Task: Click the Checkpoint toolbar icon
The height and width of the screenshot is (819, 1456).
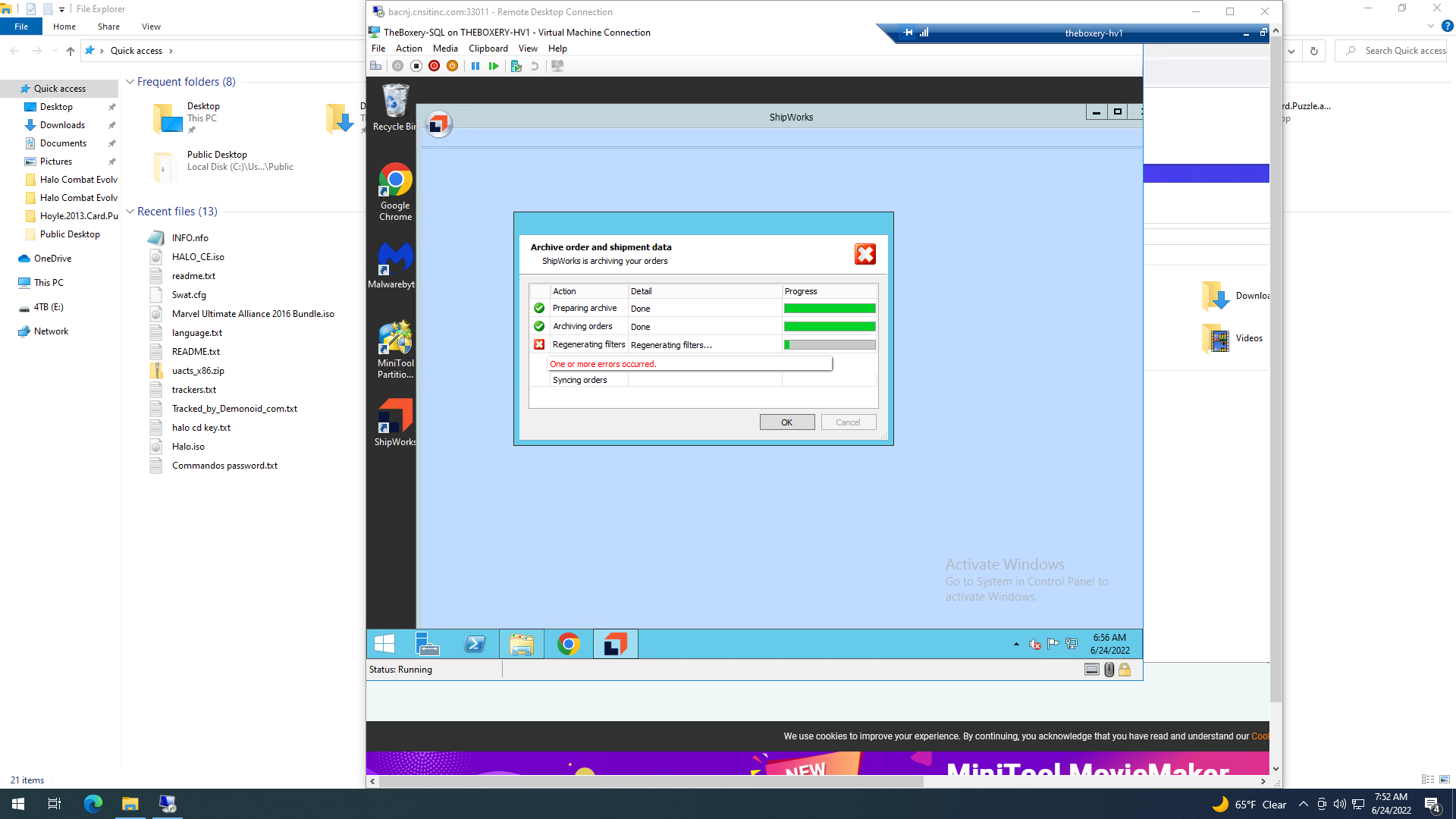Action: [516, 66]
